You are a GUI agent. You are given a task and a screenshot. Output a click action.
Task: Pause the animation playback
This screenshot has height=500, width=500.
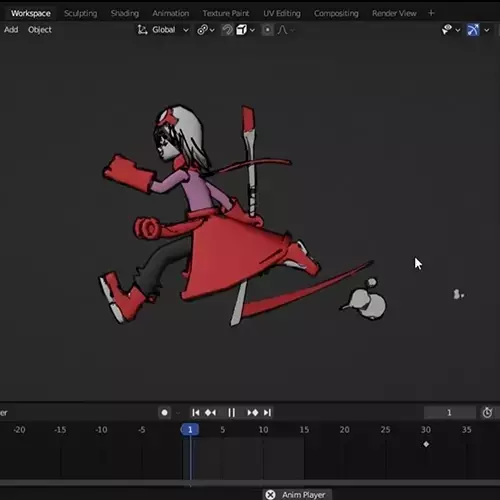click(232, 413)
